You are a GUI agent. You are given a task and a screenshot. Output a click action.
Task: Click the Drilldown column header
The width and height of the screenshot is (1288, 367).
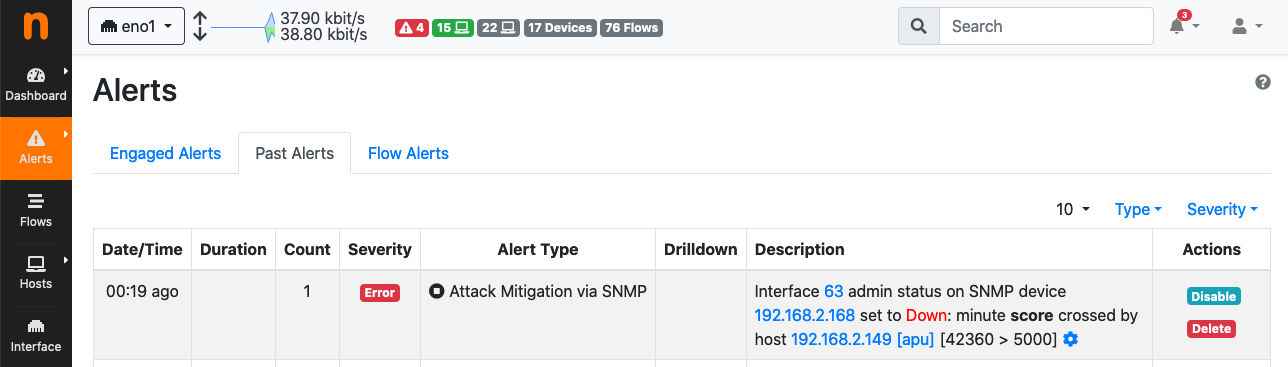pos(701,249)
